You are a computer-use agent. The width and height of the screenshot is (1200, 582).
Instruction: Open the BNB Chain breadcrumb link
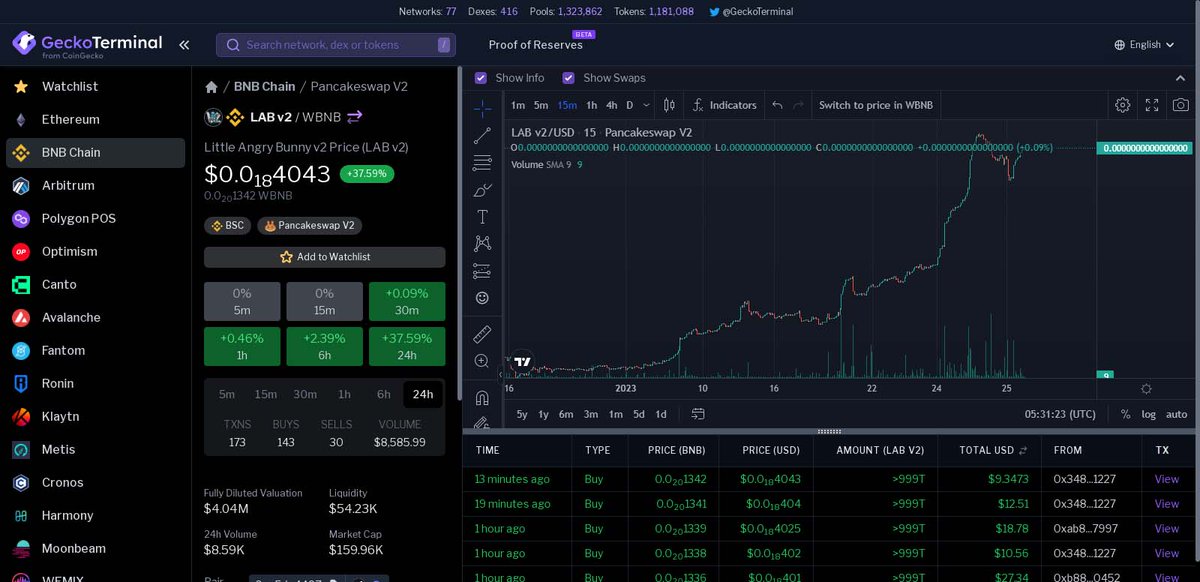pyautogui.click(x=264, y=87)
